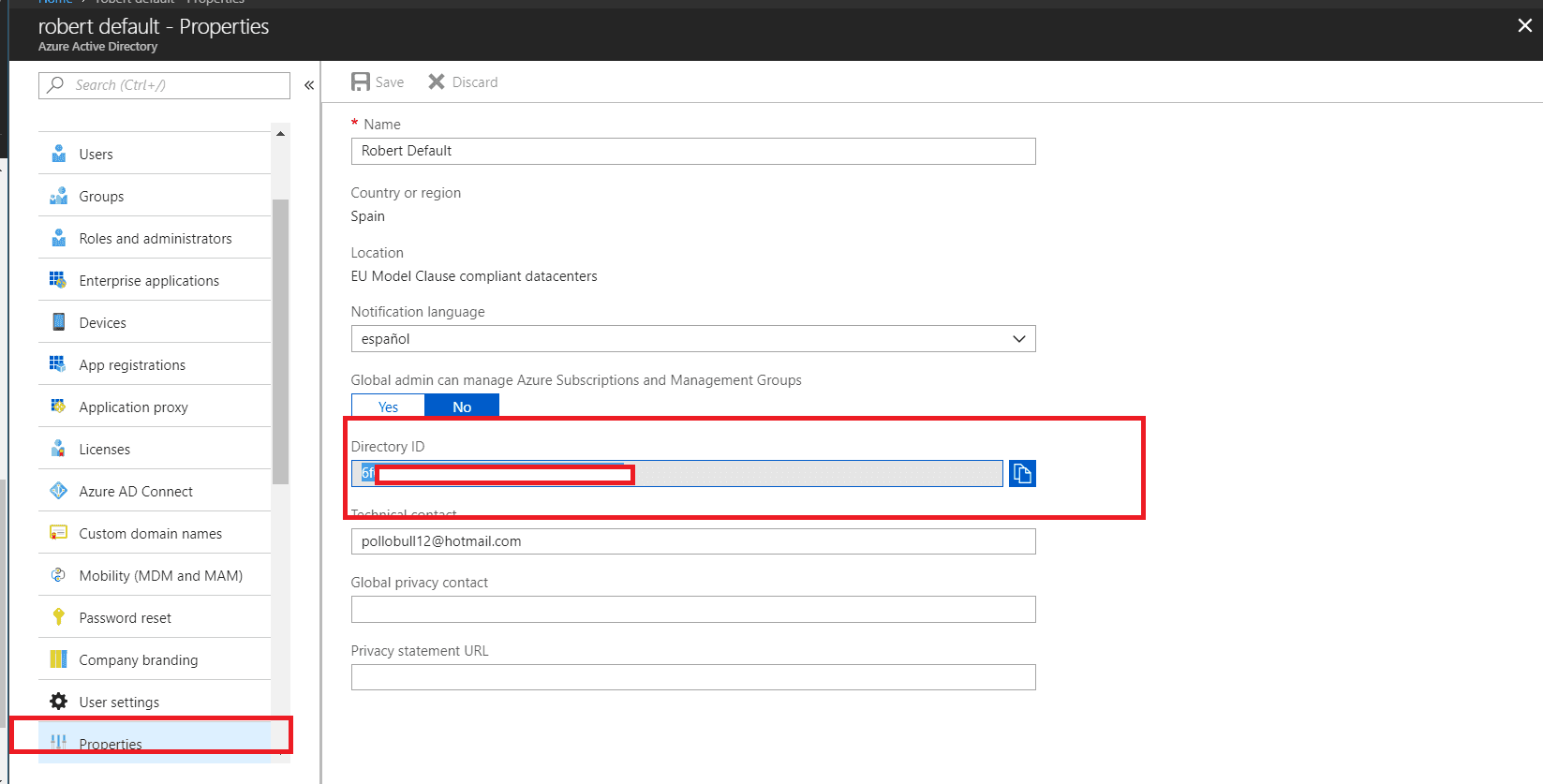Click the Custom domain names icon
Screen dimensions: 1543x784
(x=58, y=533)
